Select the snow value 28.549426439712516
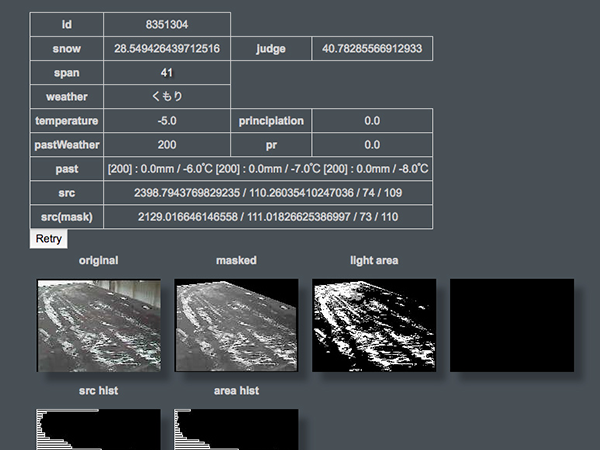The height and width of the screenshot is (450, 600). point(167,48)
